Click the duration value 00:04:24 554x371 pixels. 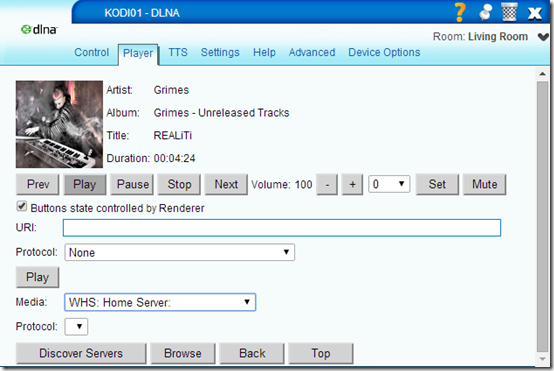tap(175, 158)
